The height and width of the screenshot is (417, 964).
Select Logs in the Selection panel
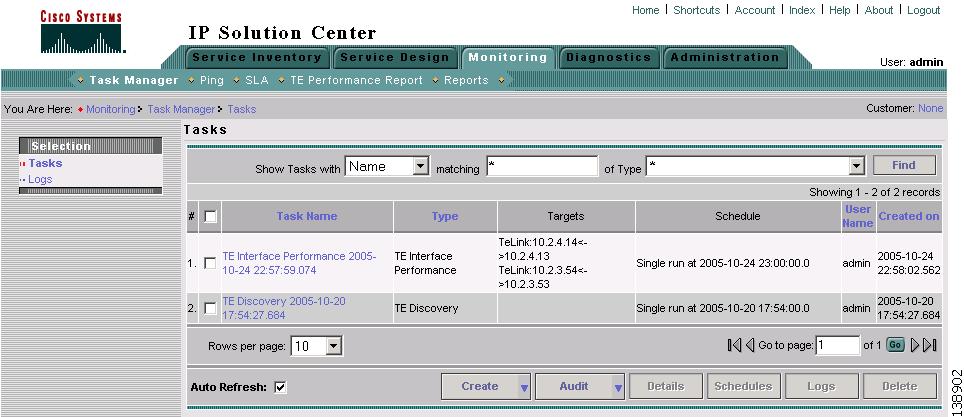coord(40,180)
